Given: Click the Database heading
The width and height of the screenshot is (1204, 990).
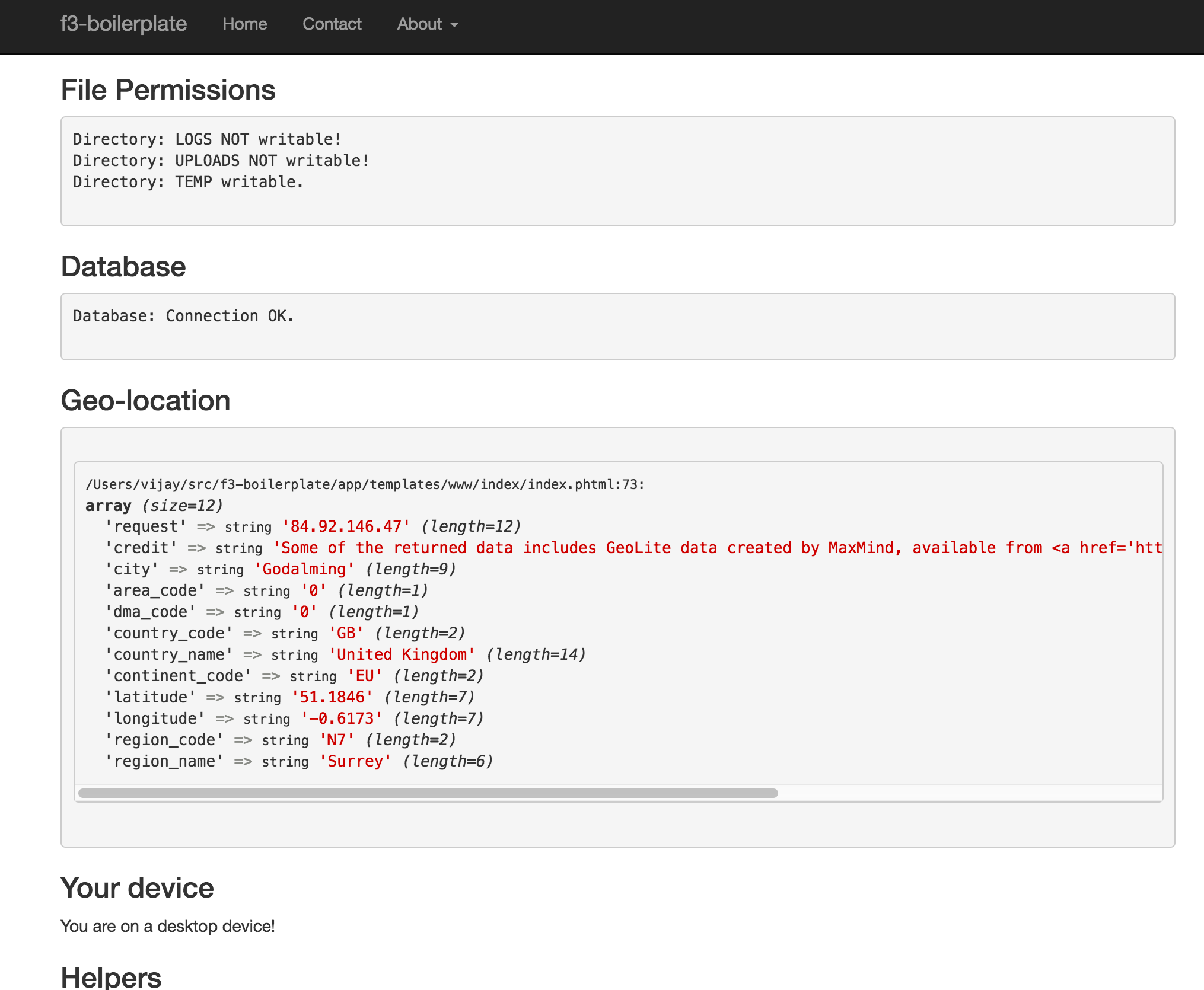Looking at the screenshot, I should coord(123,267).
